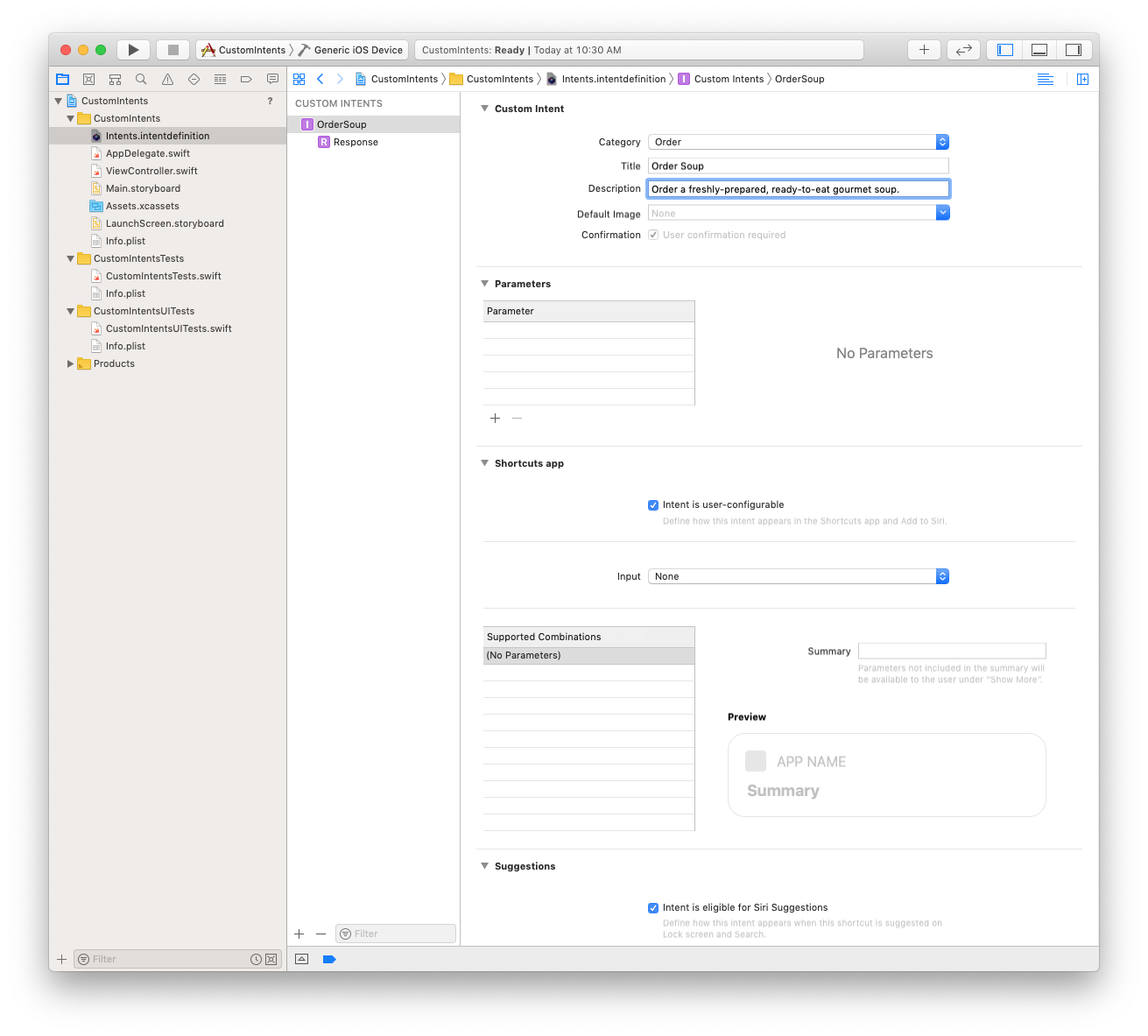Run the CustomIntents scheme with play button

133,49
